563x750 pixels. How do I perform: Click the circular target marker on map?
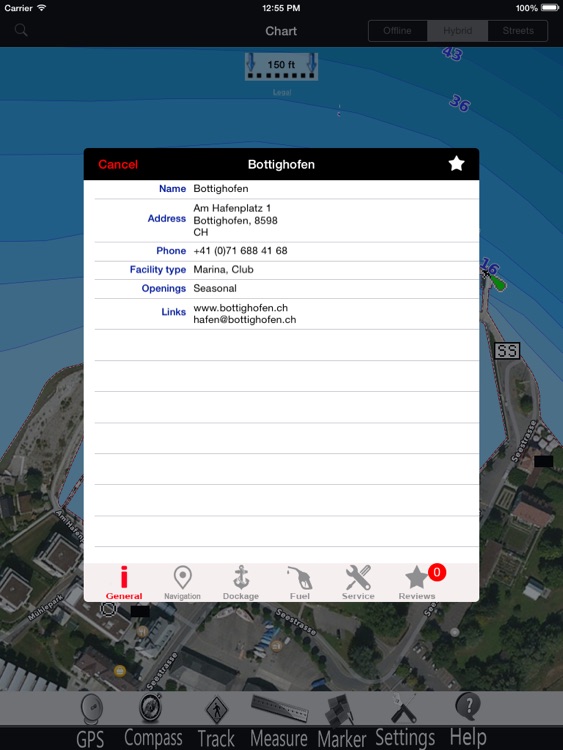(x=109, y=609)
